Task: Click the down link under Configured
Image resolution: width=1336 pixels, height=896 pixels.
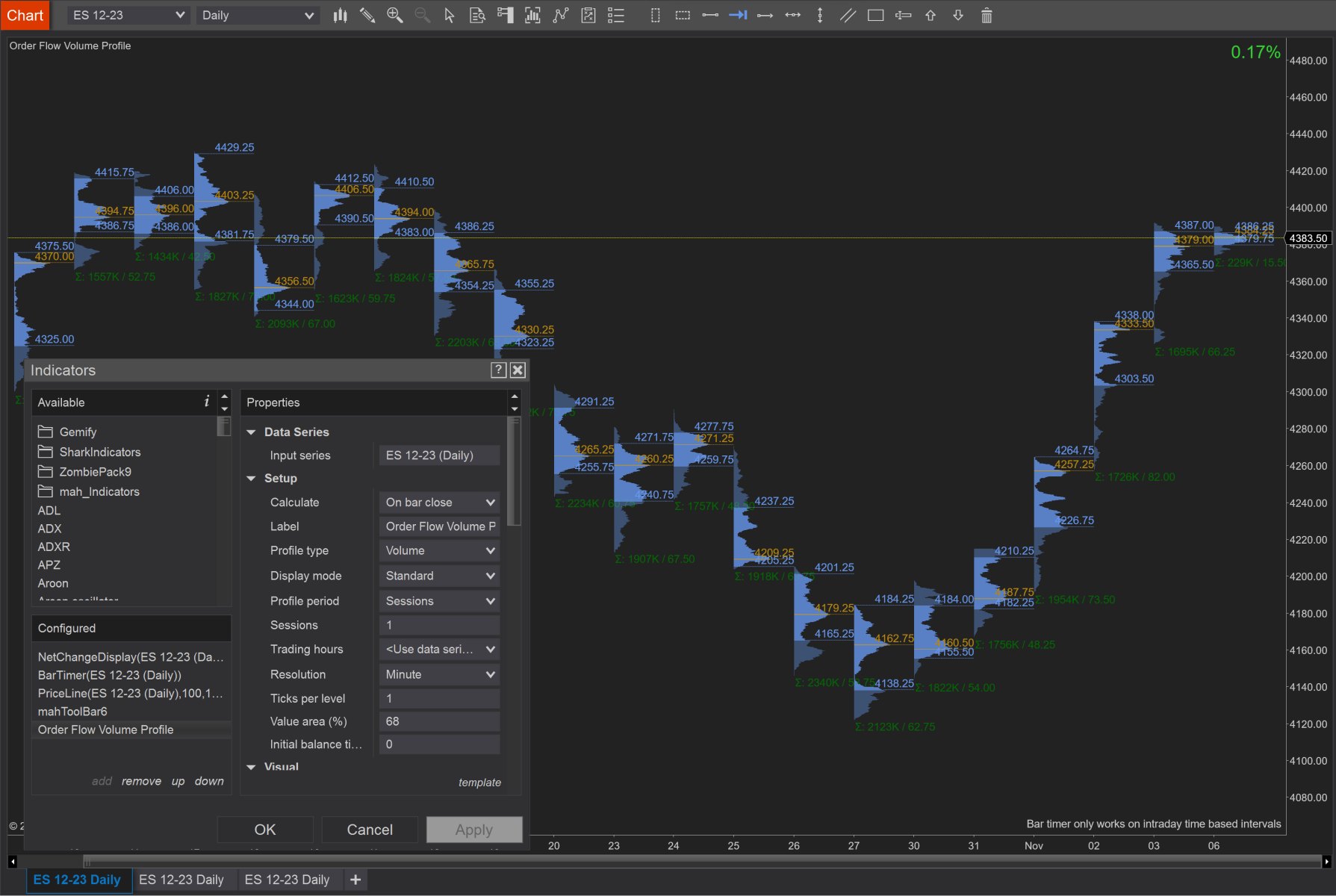Action: coord(209,781)
